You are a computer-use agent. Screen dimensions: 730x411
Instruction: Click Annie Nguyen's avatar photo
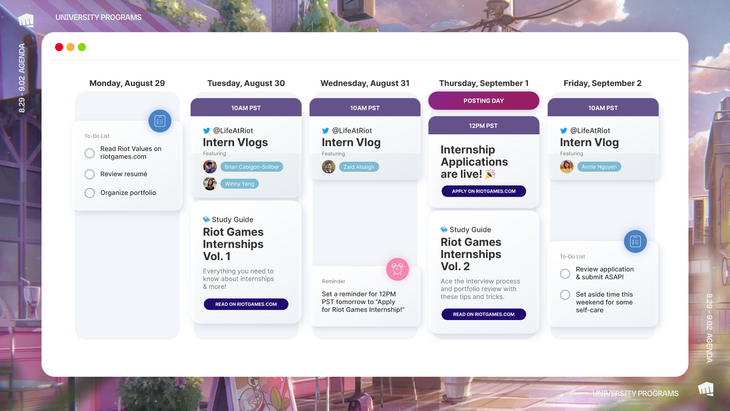point(567,167)
